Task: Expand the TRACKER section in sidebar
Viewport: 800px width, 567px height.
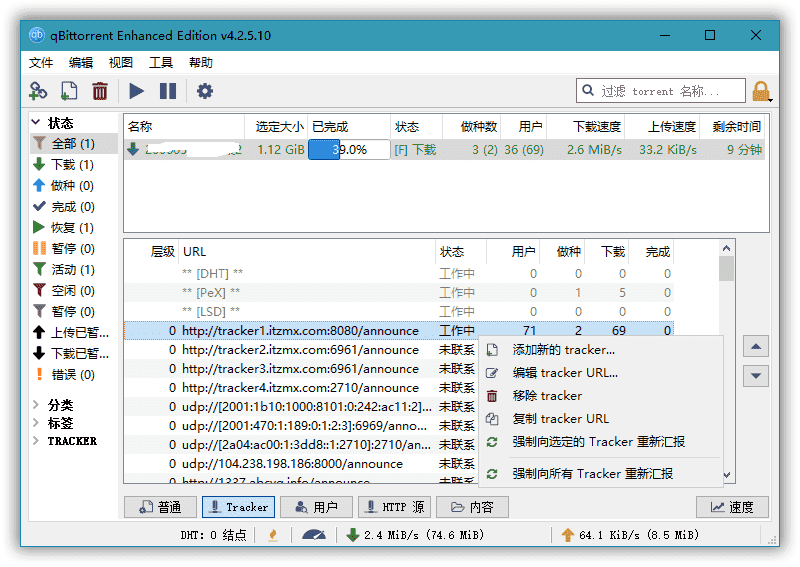Action: tap(37, 441)
